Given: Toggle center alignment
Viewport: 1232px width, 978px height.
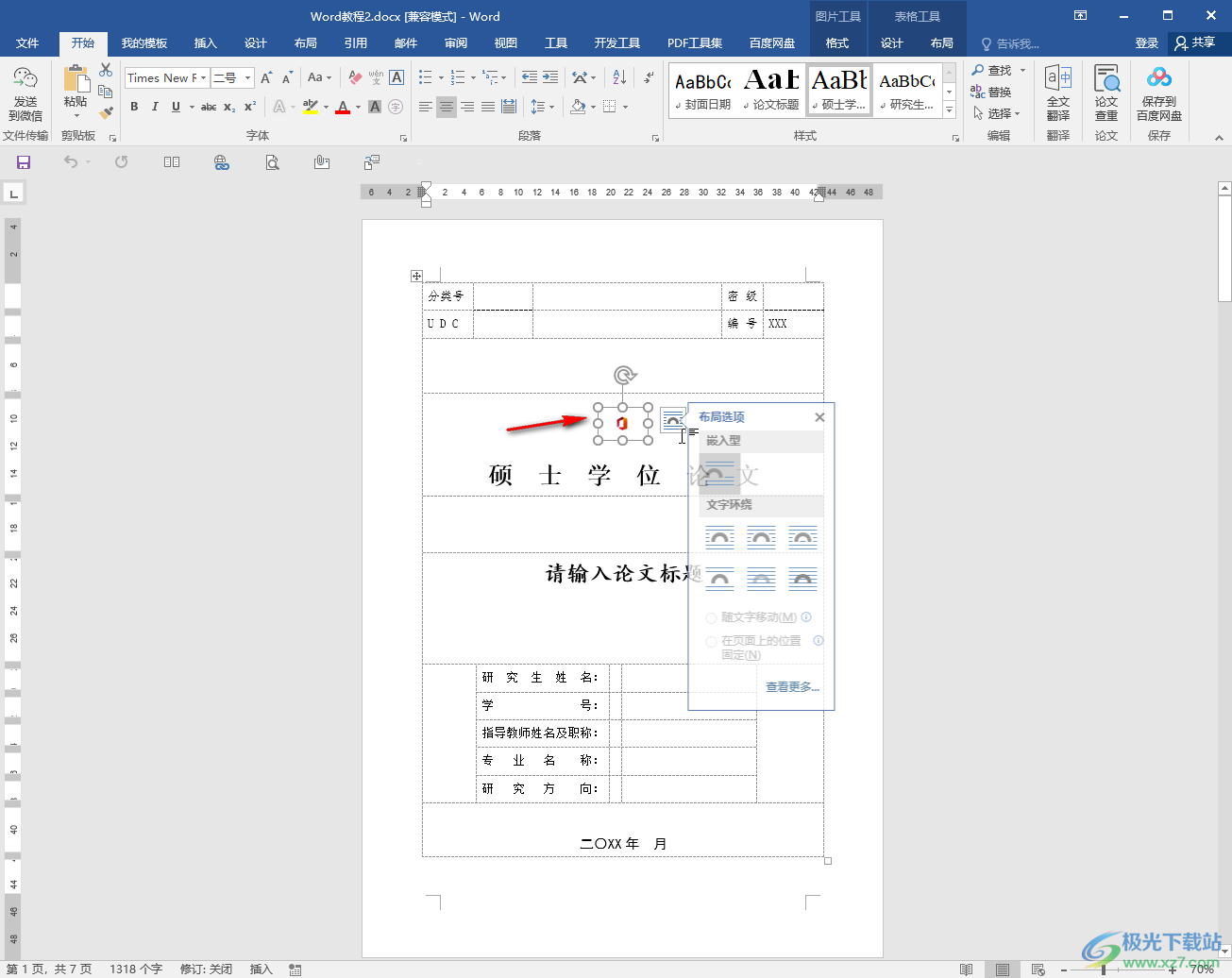Looking at the screenshot, I should coord(447,107).
